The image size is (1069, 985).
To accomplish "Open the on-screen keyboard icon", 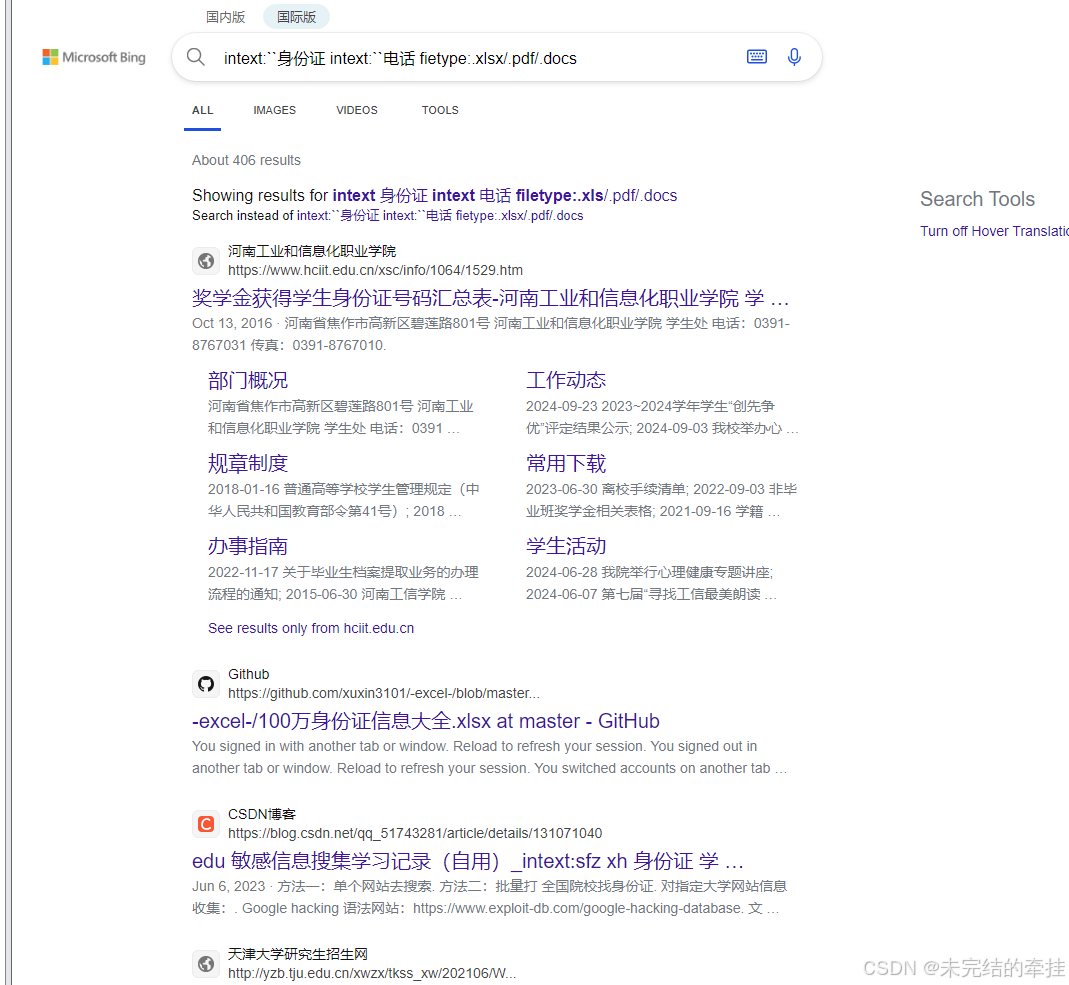I will (757, 57).
